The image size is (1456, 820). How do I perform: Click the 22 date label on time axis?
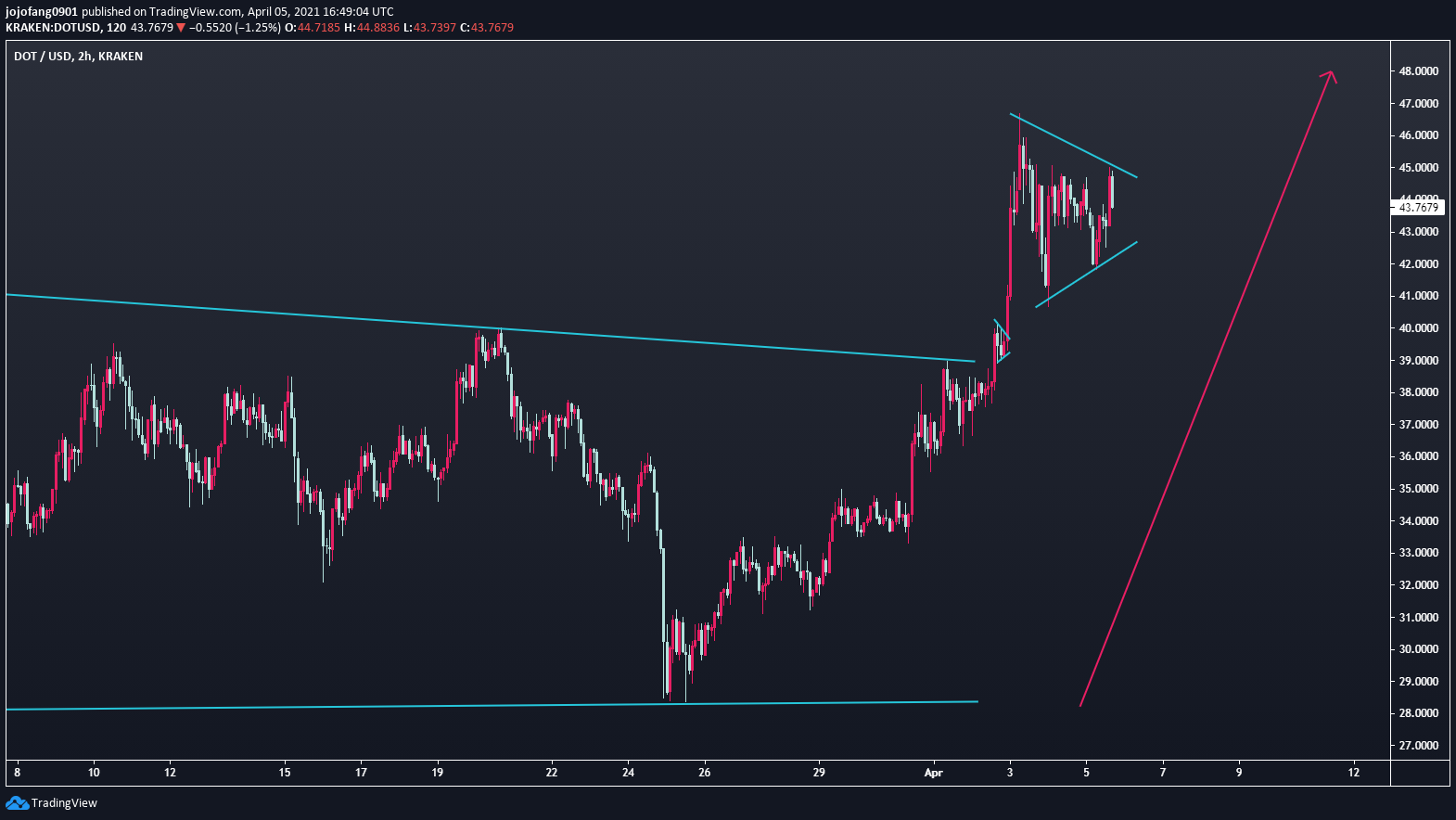(552, 773)
